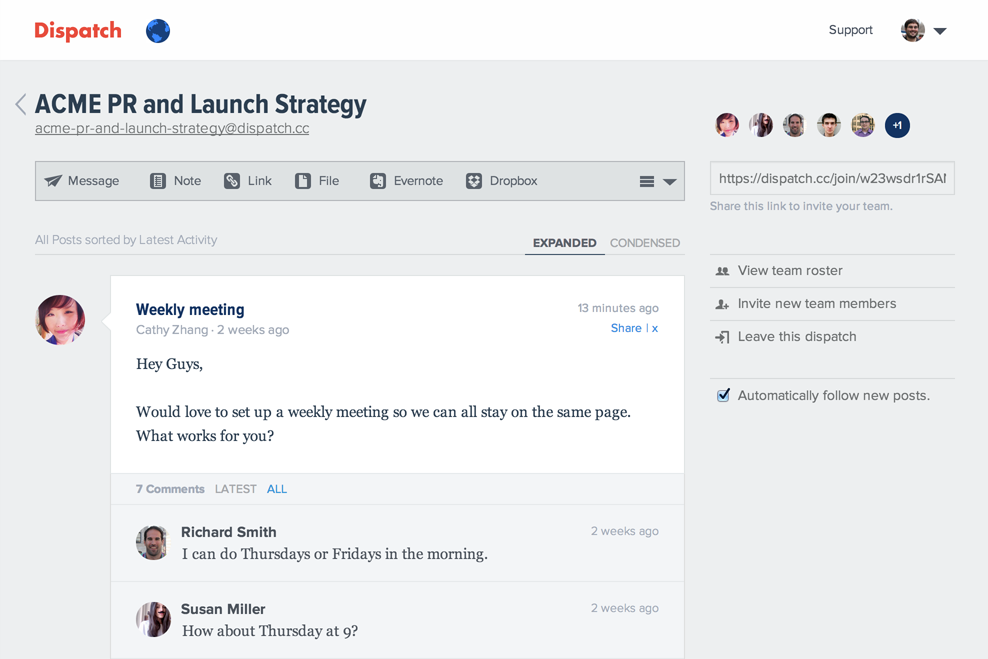Disable automatically follow new posts
This screenshot has width=988, height=659.
pos(722,395)
